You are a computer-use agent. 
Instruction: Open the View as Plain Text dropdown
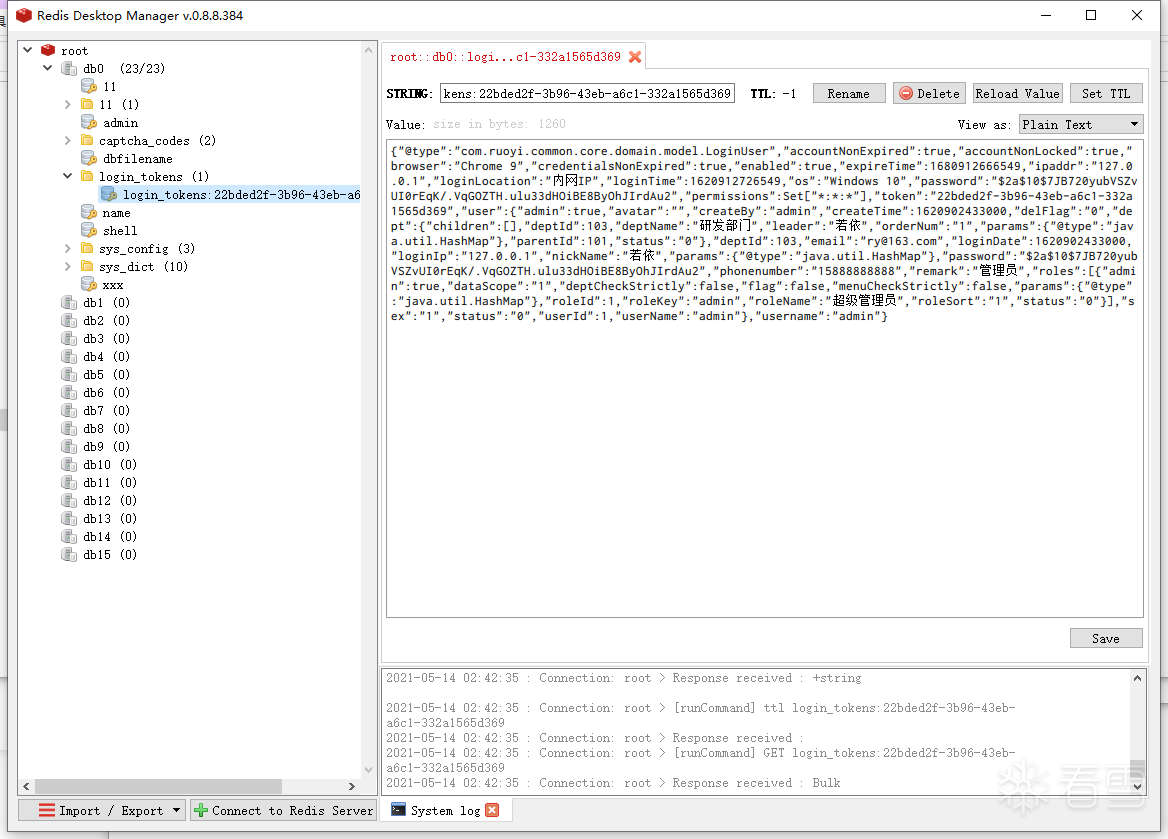(1080, 124)
